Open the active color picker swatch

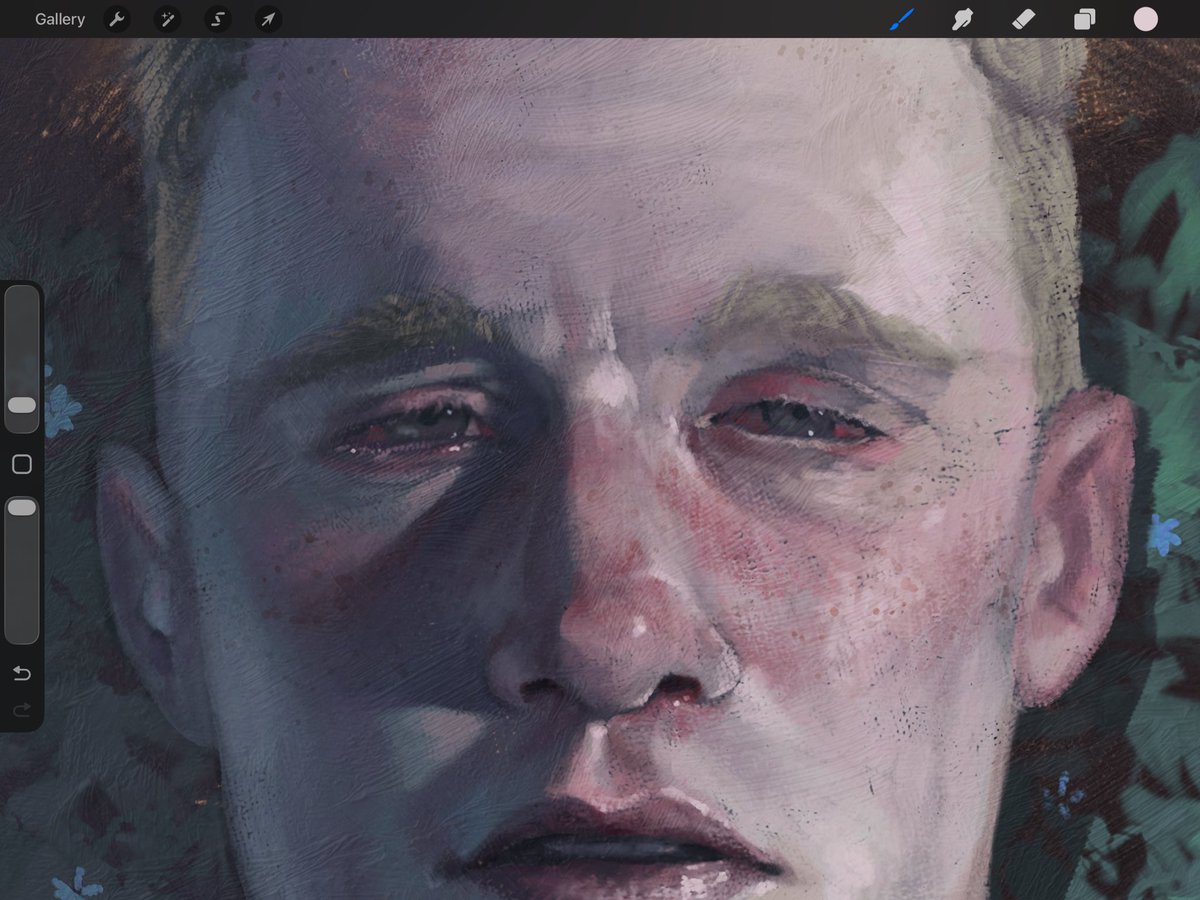[1145, 19]
